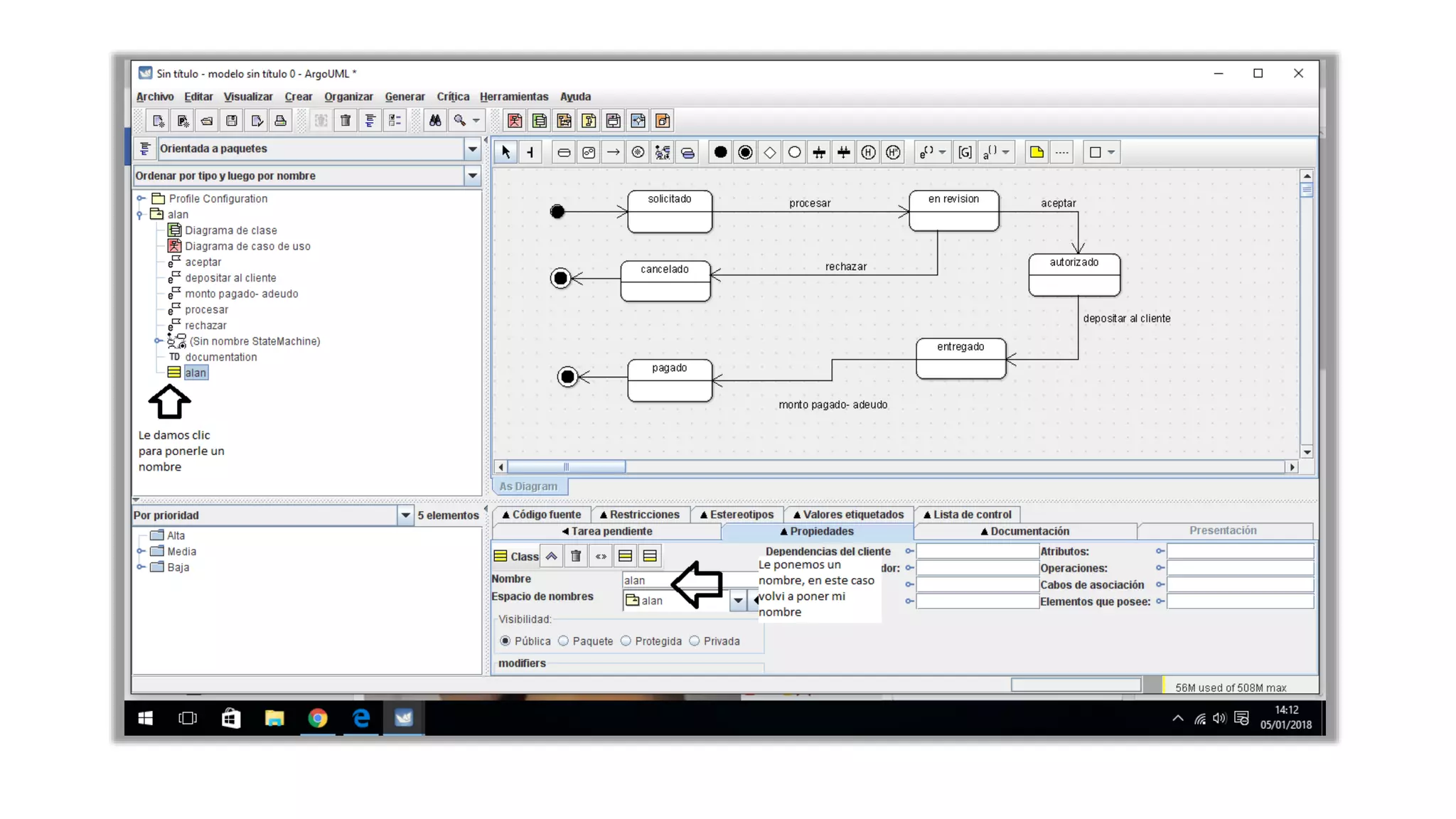
Task: Create a new use case diagram icon
Action: (x=515, y=121)
